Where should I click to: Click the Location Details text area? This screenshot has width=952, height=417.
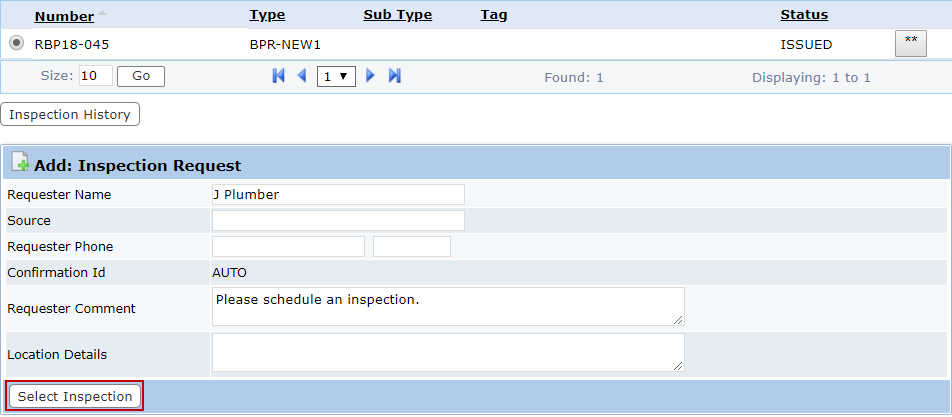click(448, 352)
